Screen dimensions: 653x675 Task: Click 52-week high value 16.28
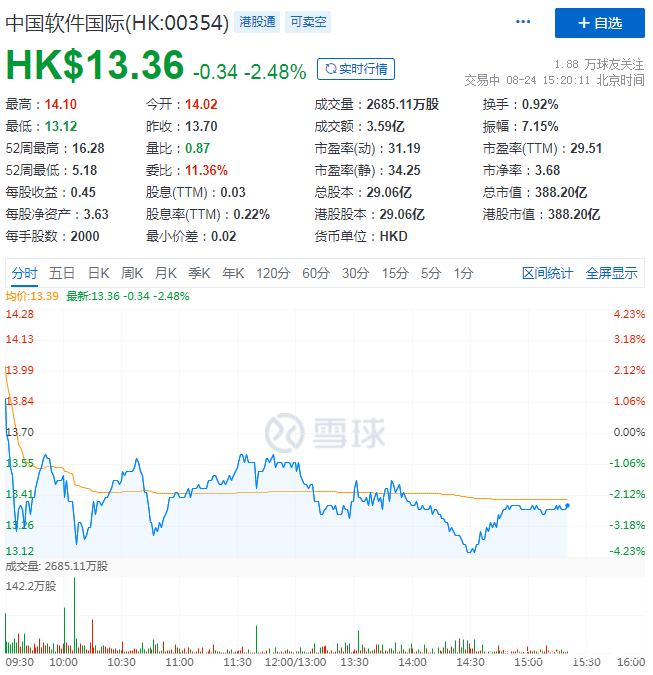(88, 148)
